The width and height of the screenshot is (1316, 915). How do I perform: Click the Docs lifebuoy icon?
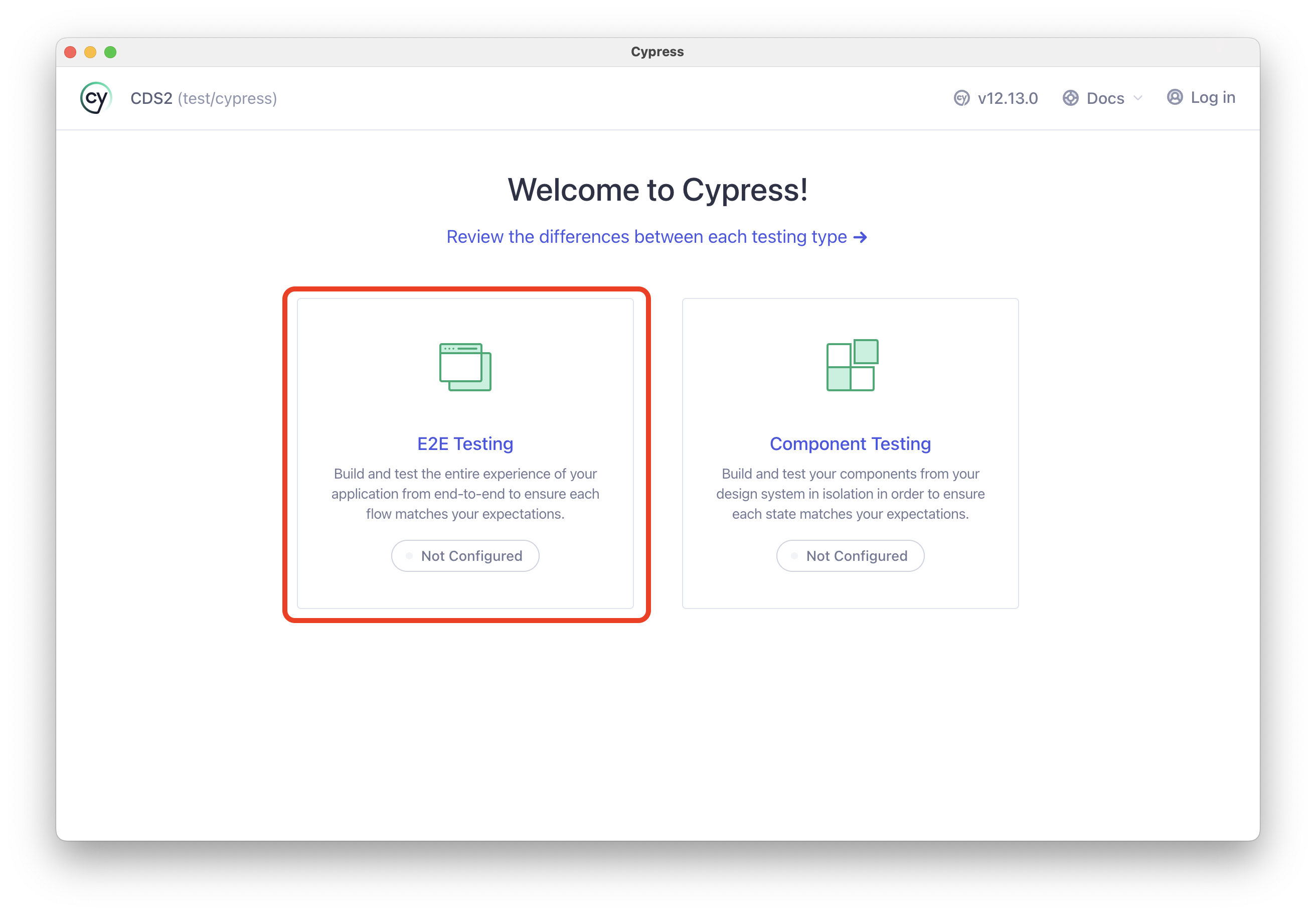[1070, 99]
